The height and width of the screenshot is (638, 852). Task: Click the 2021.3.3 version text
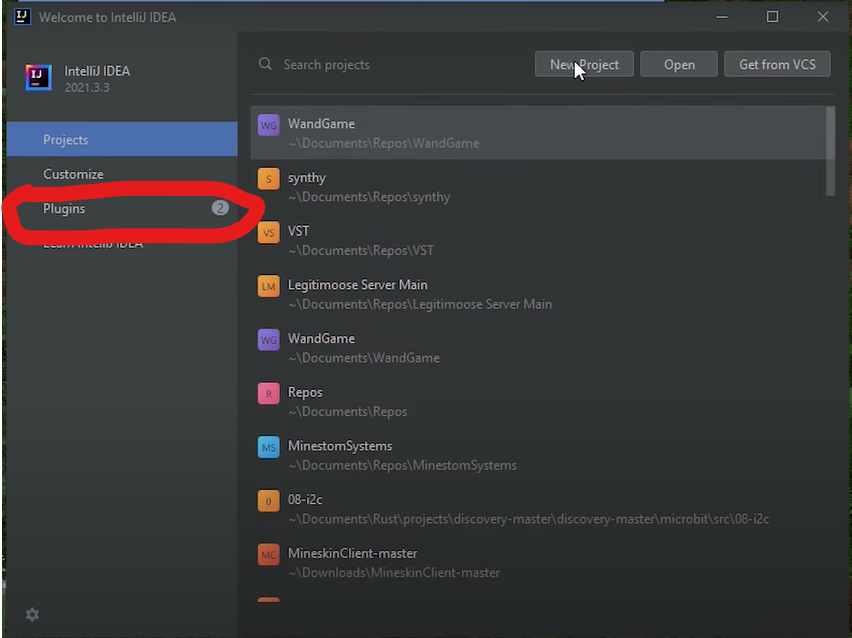(x=87, y=87)
